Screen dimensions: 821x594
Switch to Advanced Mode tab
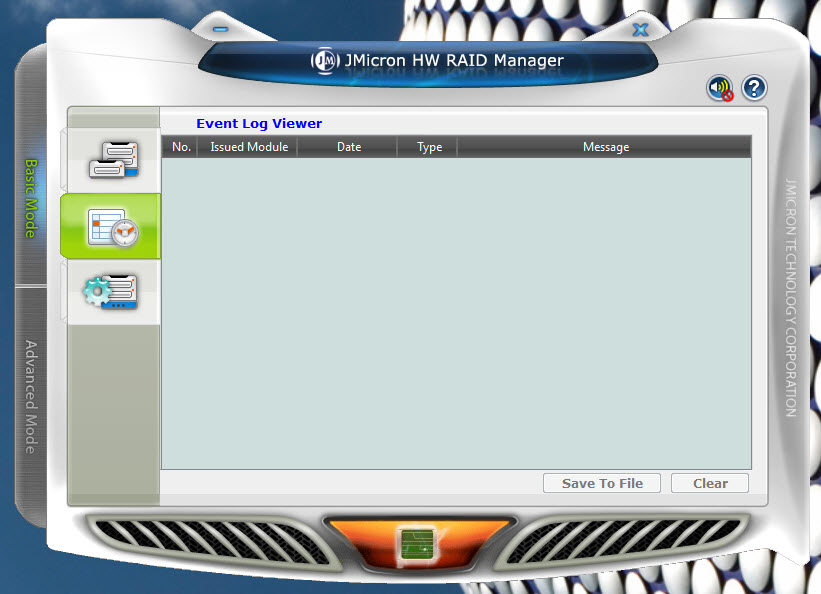pos(31,397)
